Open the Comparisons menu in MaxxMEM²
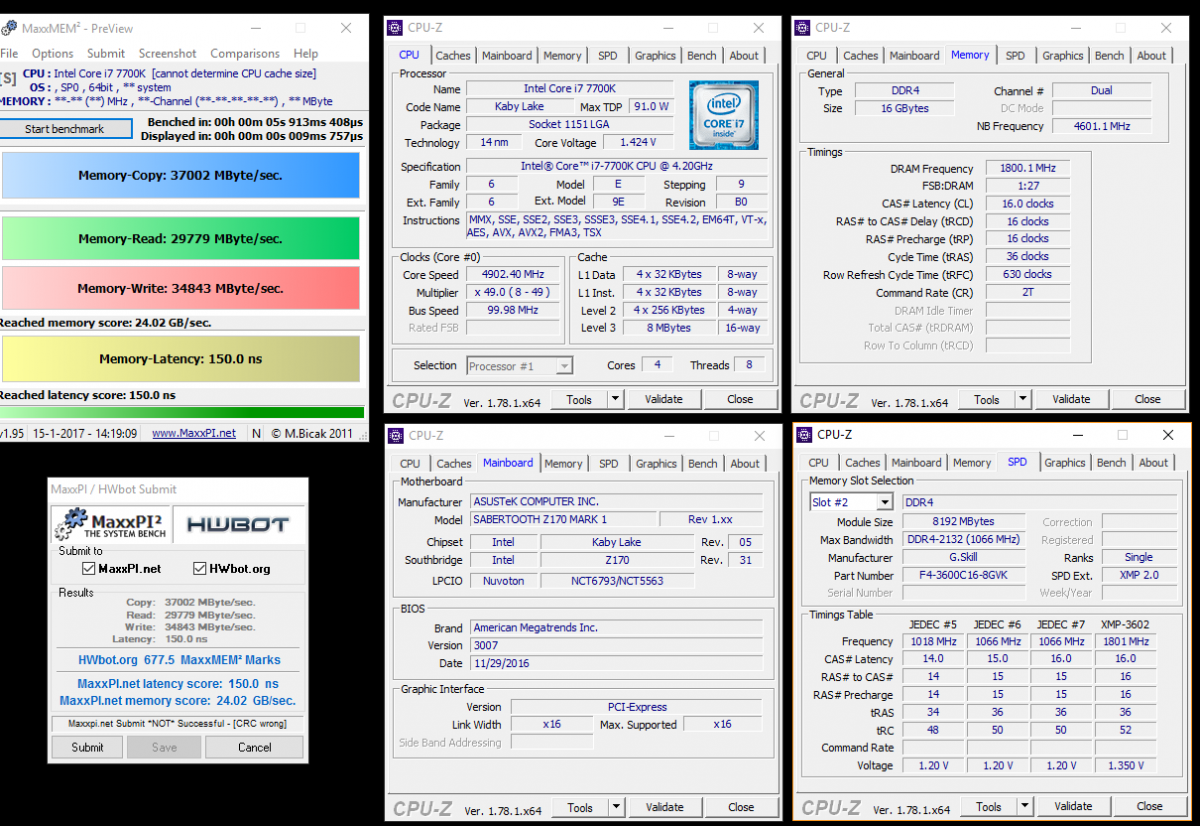Screen dimensions: 1200x826 click(245, 53)
